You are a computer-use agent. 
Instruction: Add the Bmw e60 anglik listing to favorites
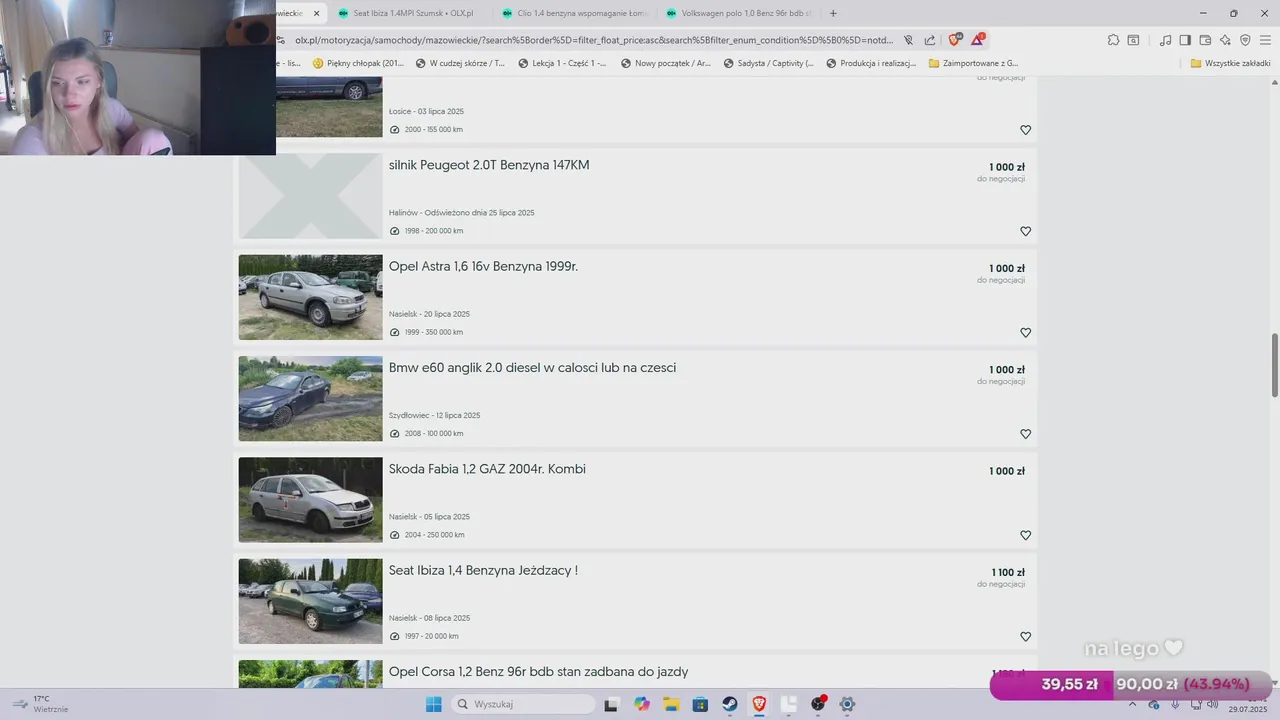(1025, 434)
